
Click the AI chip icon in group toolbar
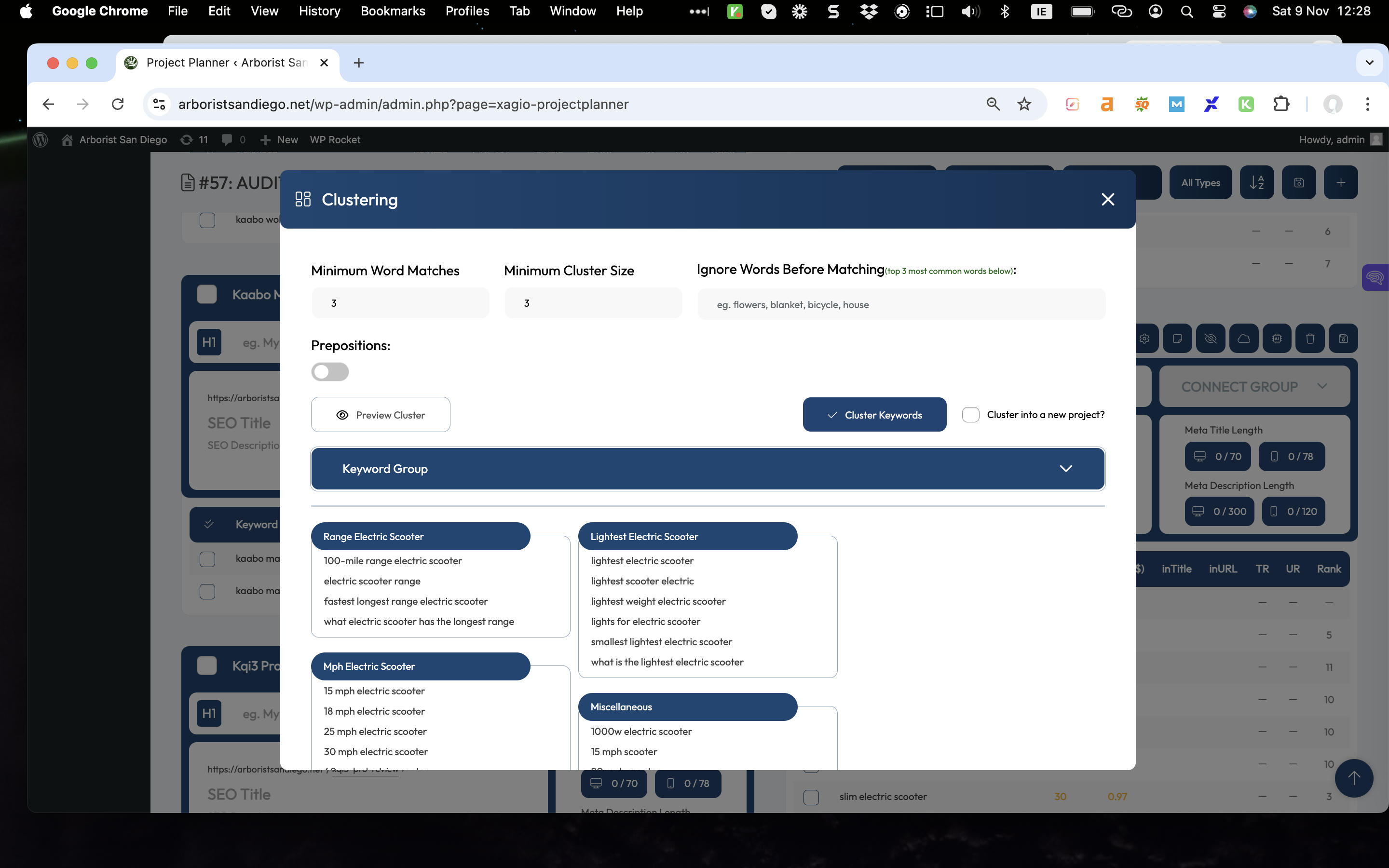[x=1277, y=338]
